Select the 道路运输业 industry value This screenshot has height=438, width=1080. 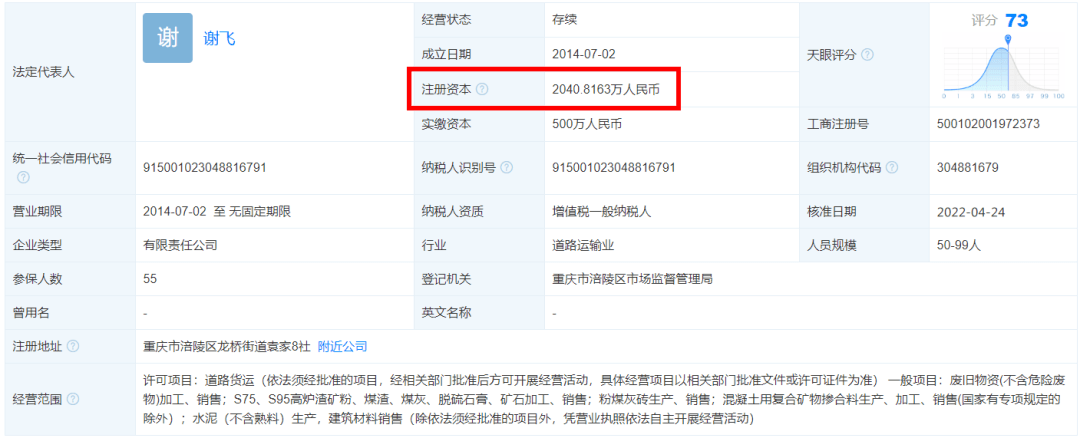coord(583,244)
